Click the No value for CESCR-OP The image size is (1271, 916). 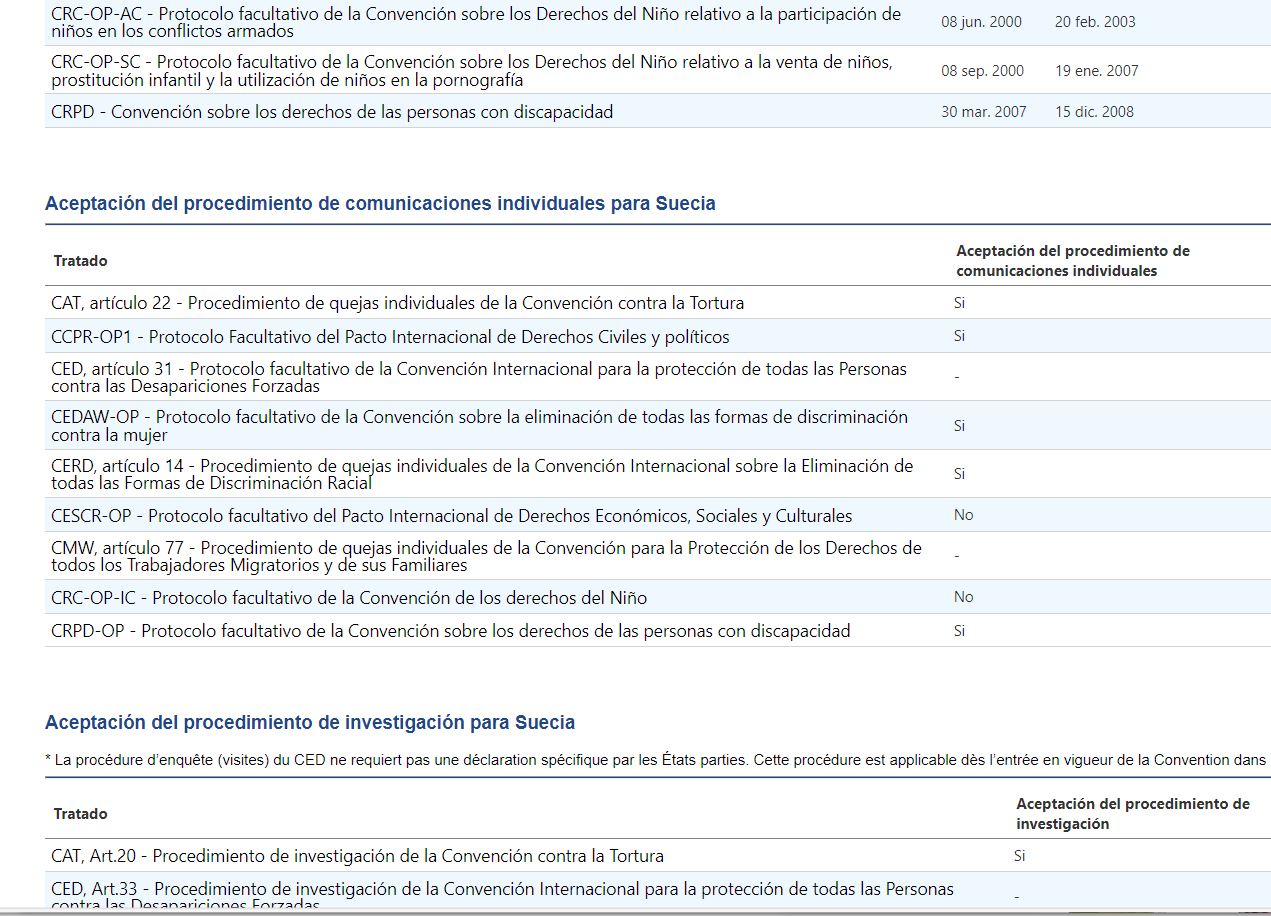(x=964, y=515)
